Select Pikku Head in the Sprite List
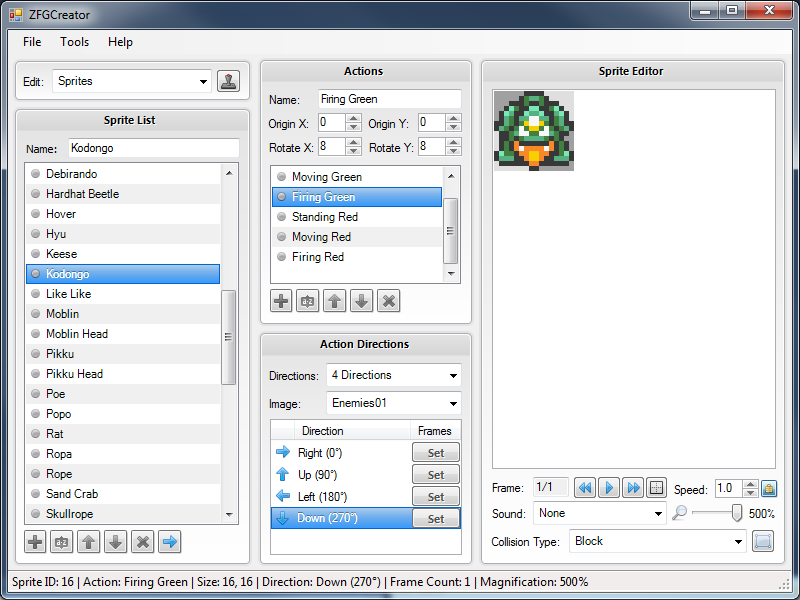The image size is (800, 600). (x=123, y=373)
